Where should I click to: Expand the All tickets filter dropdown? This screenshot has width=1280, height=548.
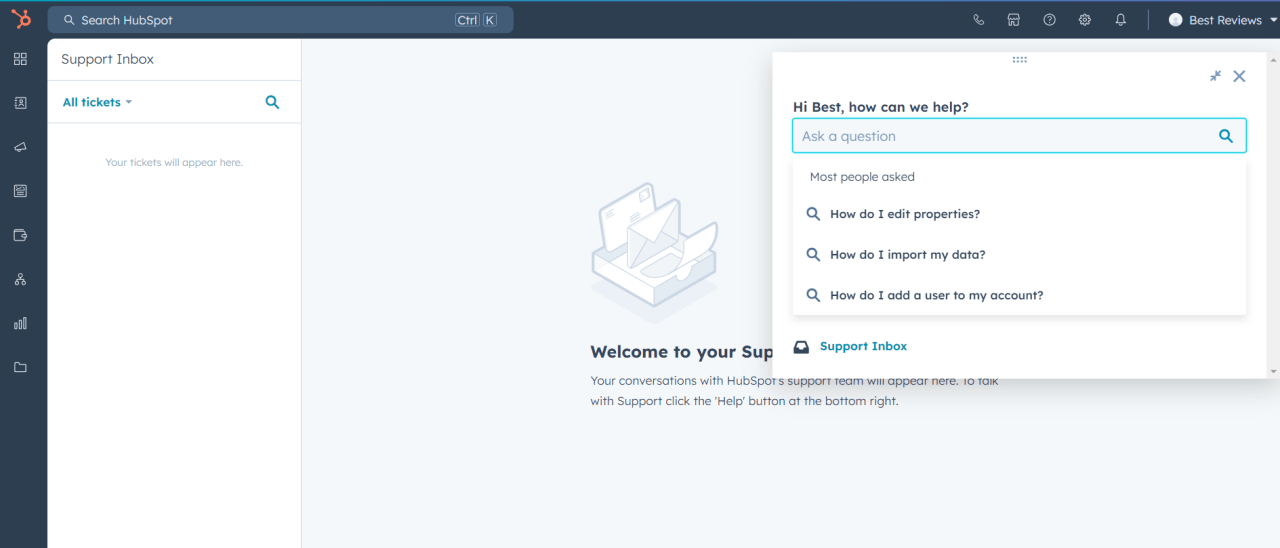(x=97, y=102)
